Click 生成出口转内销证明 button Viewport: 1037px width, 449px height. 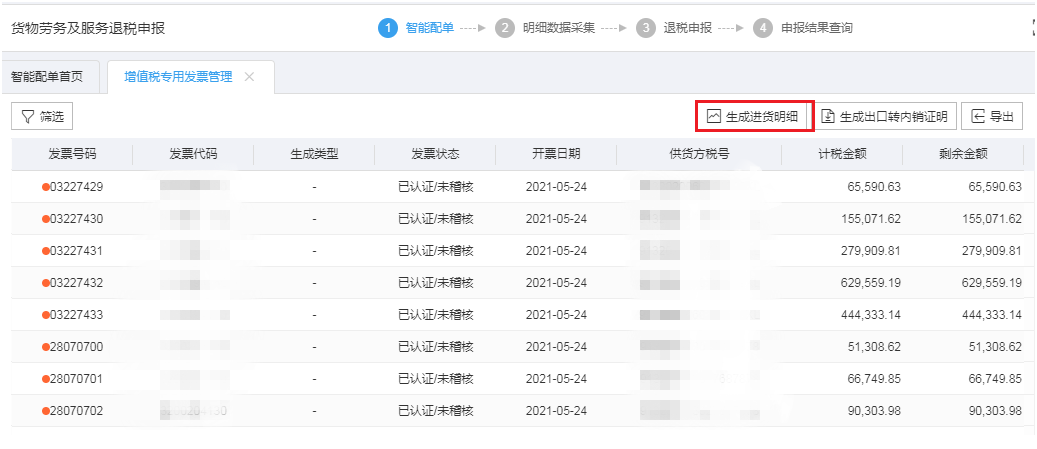(x=884, y=117)
